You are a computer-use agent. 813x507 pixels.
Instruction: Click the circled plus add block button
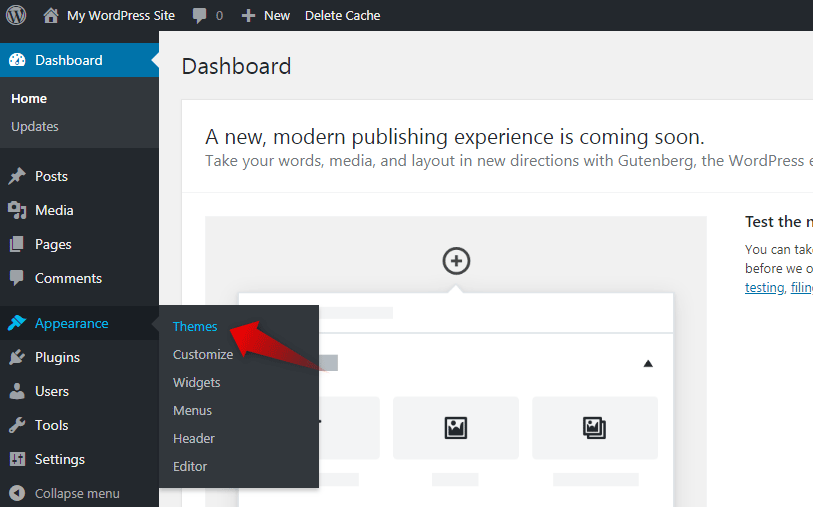tap(456, 261)
